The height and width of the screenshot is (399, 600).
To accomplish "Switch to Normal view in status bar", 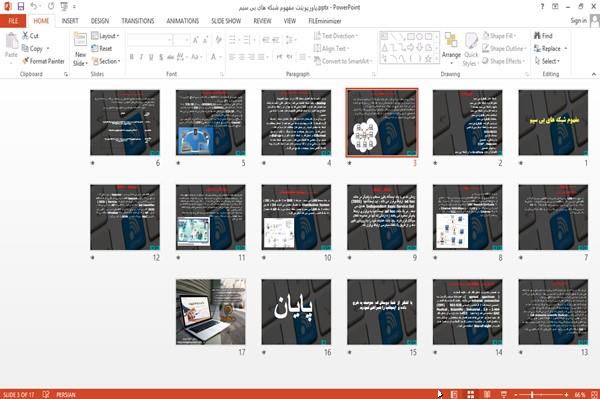I will pos(454,394).
